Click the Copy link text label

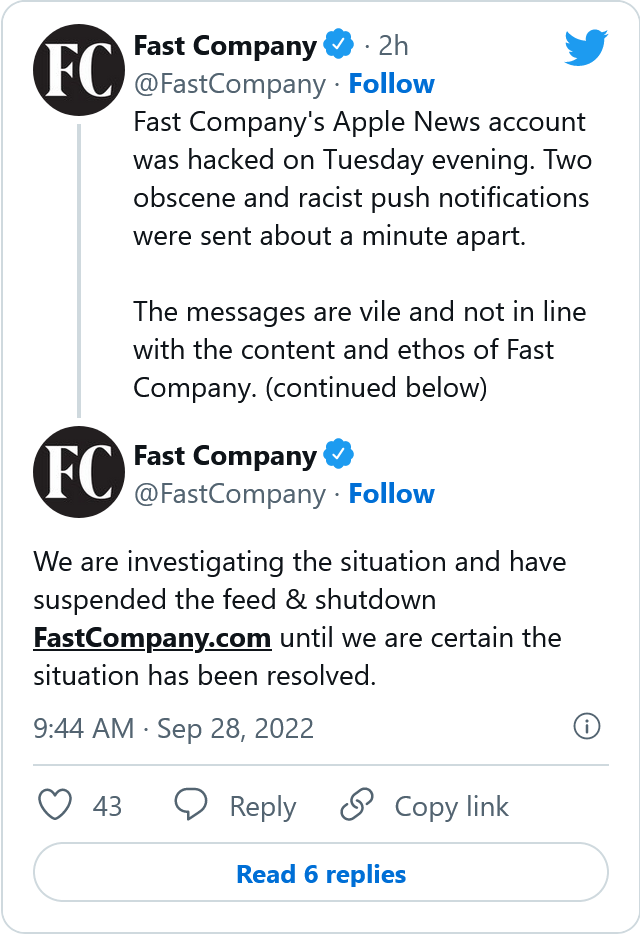452,807
